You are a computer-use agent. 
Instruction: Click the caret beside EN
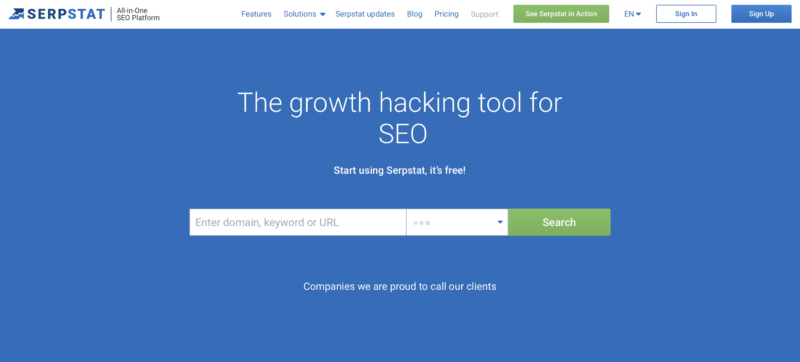638,14
